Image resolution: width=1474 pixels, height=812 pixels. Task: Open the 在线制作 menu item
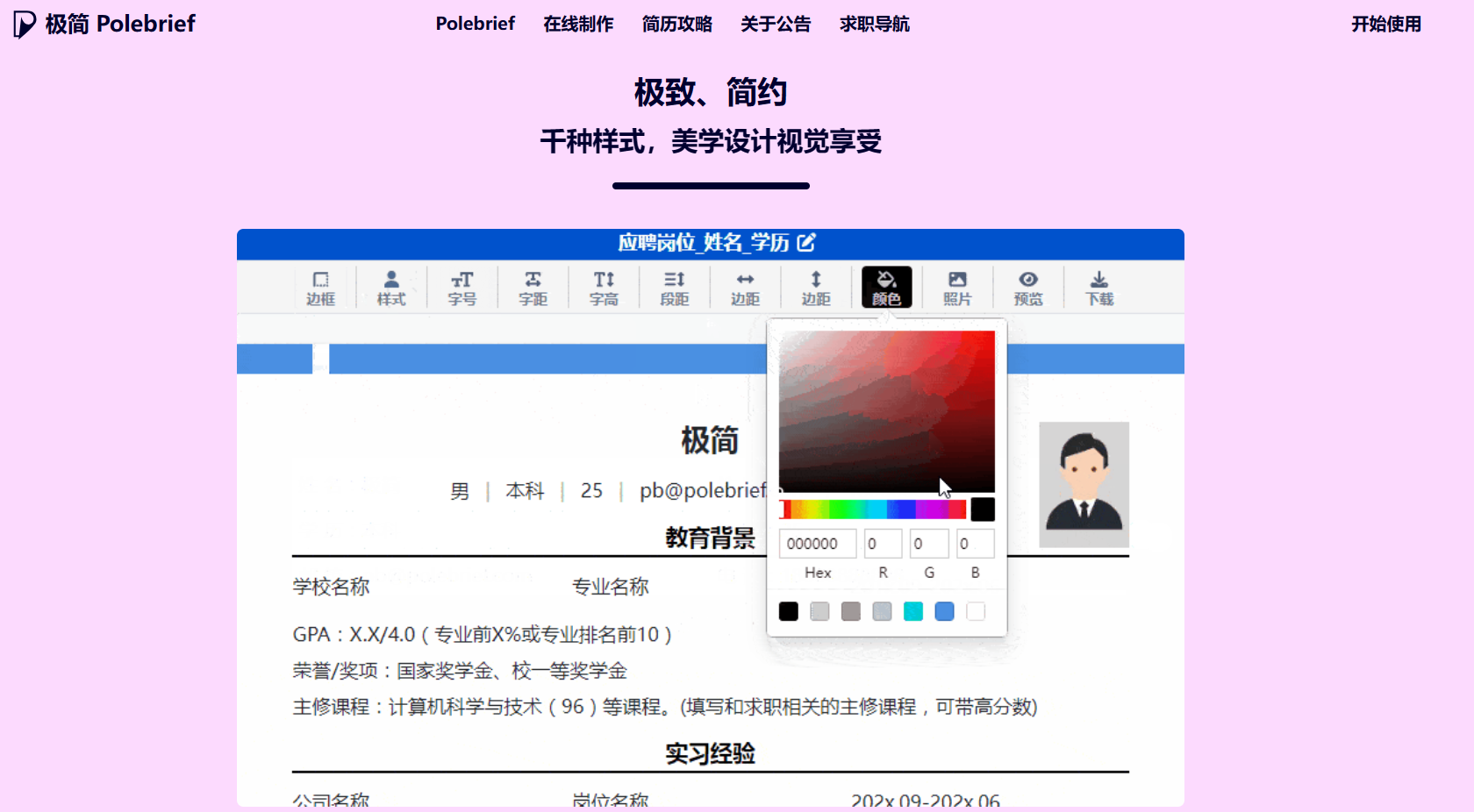(x=577, y=25)
